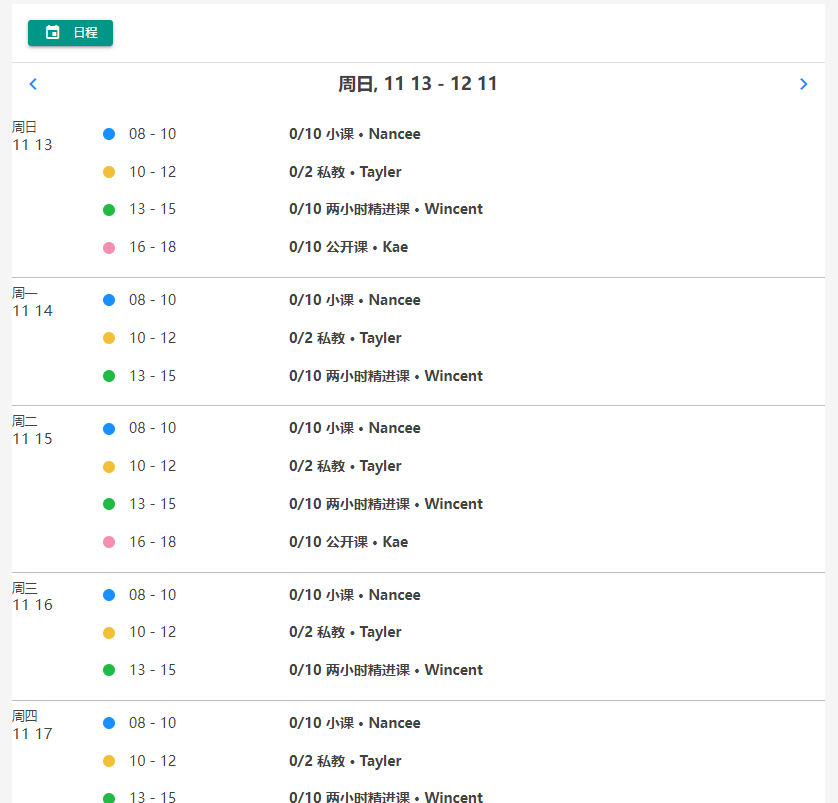838x803 pixels.
Task: Click green dot for 周一 13 - 15 class
Action: pyautogui.click(x=109, y=376)
